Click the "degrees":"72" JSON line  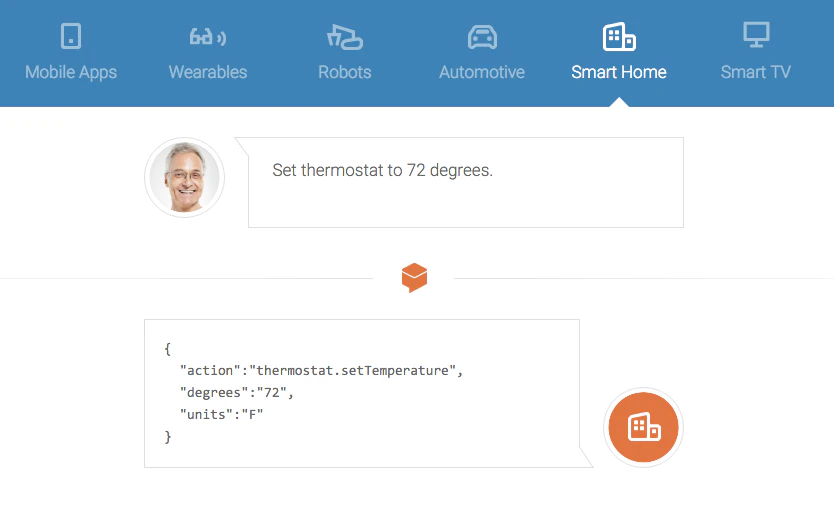point(237,393)
